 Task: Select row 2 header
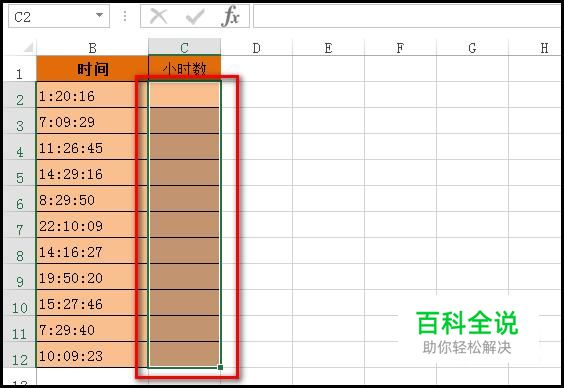[x=20, y=95]
